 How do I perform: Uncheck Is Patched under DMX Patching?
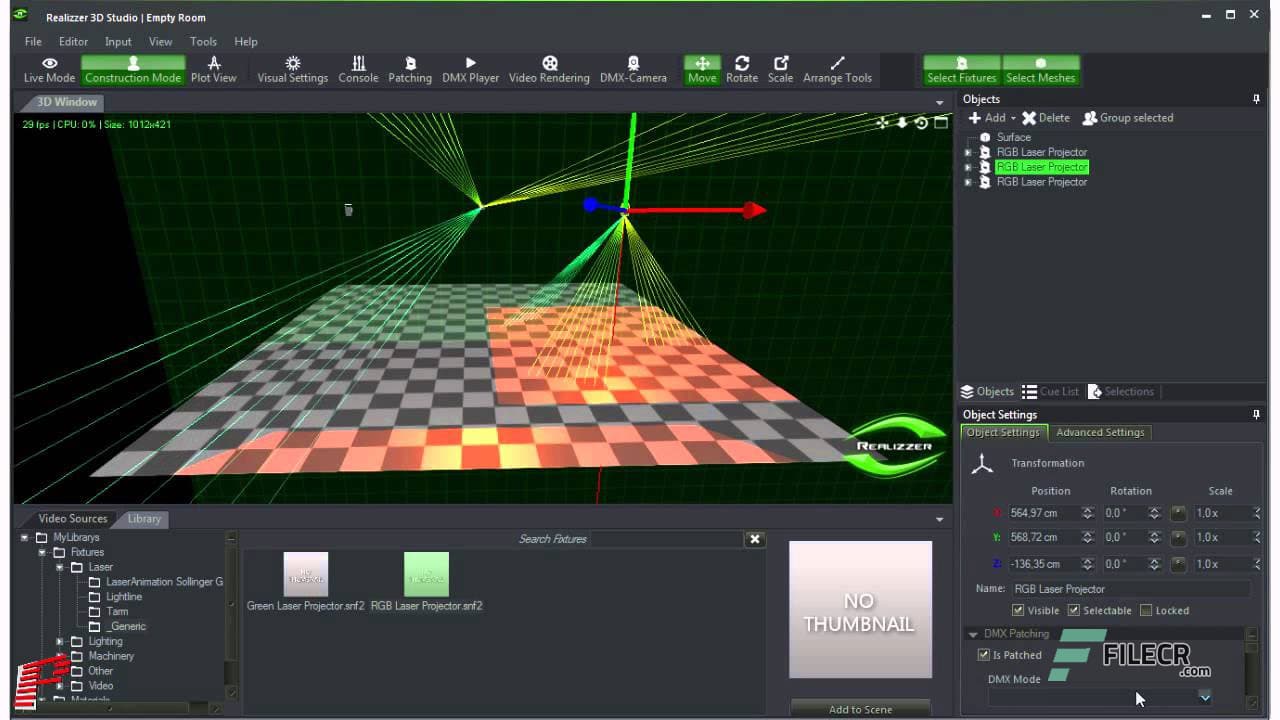(x=983, y=655)
